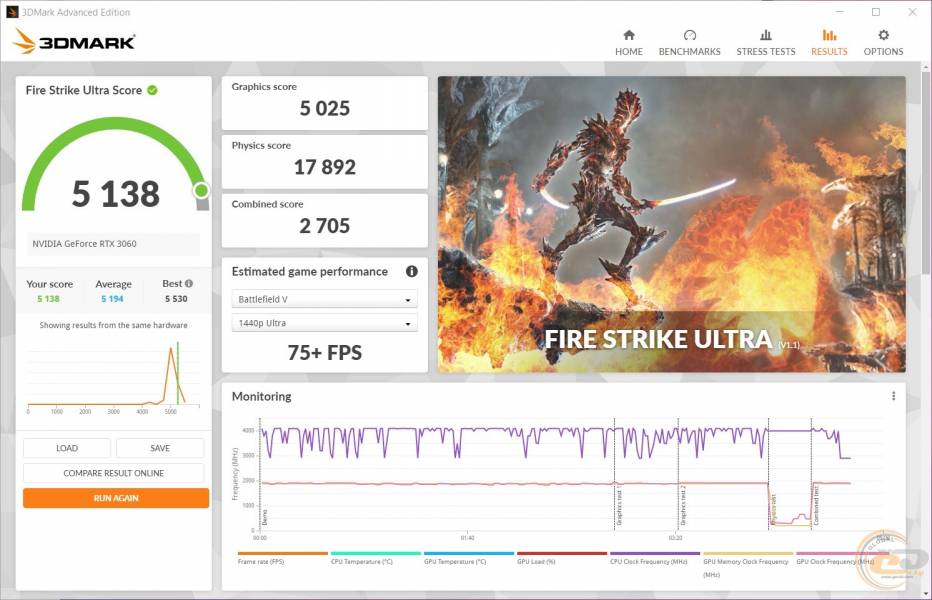Image resolution: width=932 pixels, height=600 pixels.
Task: Click the green validation checkmark icon
Action: 152,90
